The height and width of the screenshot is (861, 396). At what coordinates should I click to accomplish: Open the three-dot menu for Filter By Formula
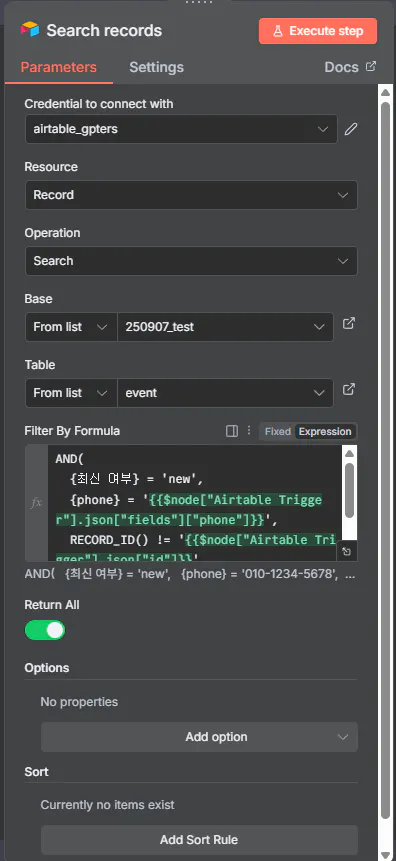pos(248,430)
